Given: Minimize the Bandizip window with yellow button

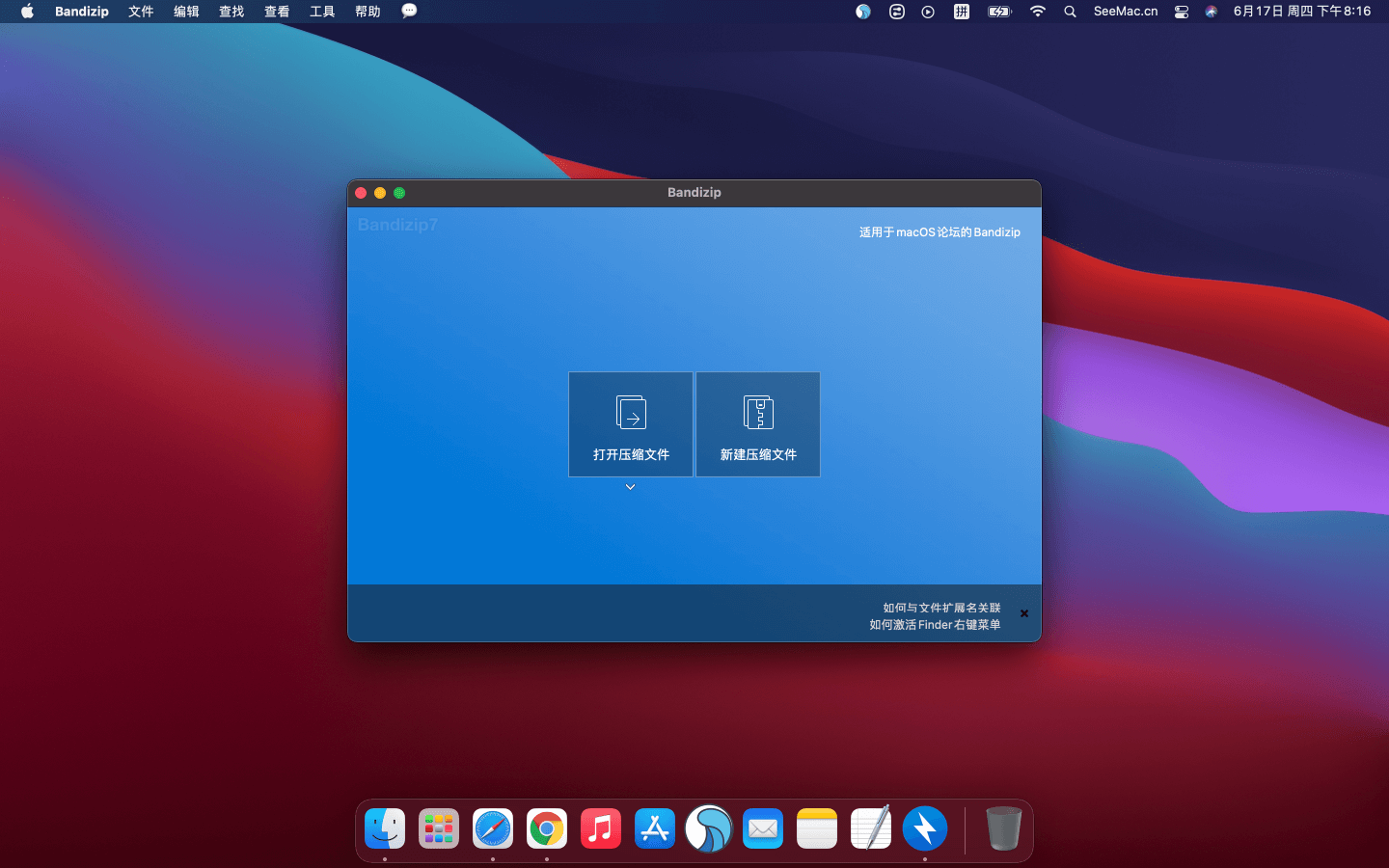Looking at the screenshot, I should pos(380,193).
